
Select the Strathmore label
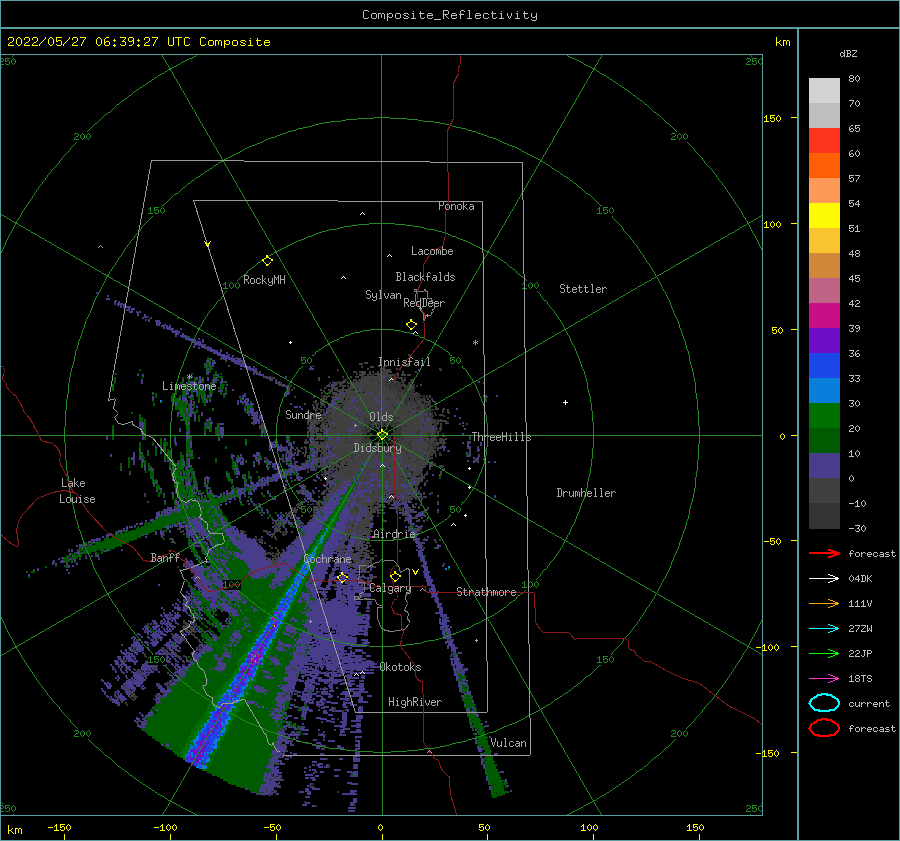(486, 592)
